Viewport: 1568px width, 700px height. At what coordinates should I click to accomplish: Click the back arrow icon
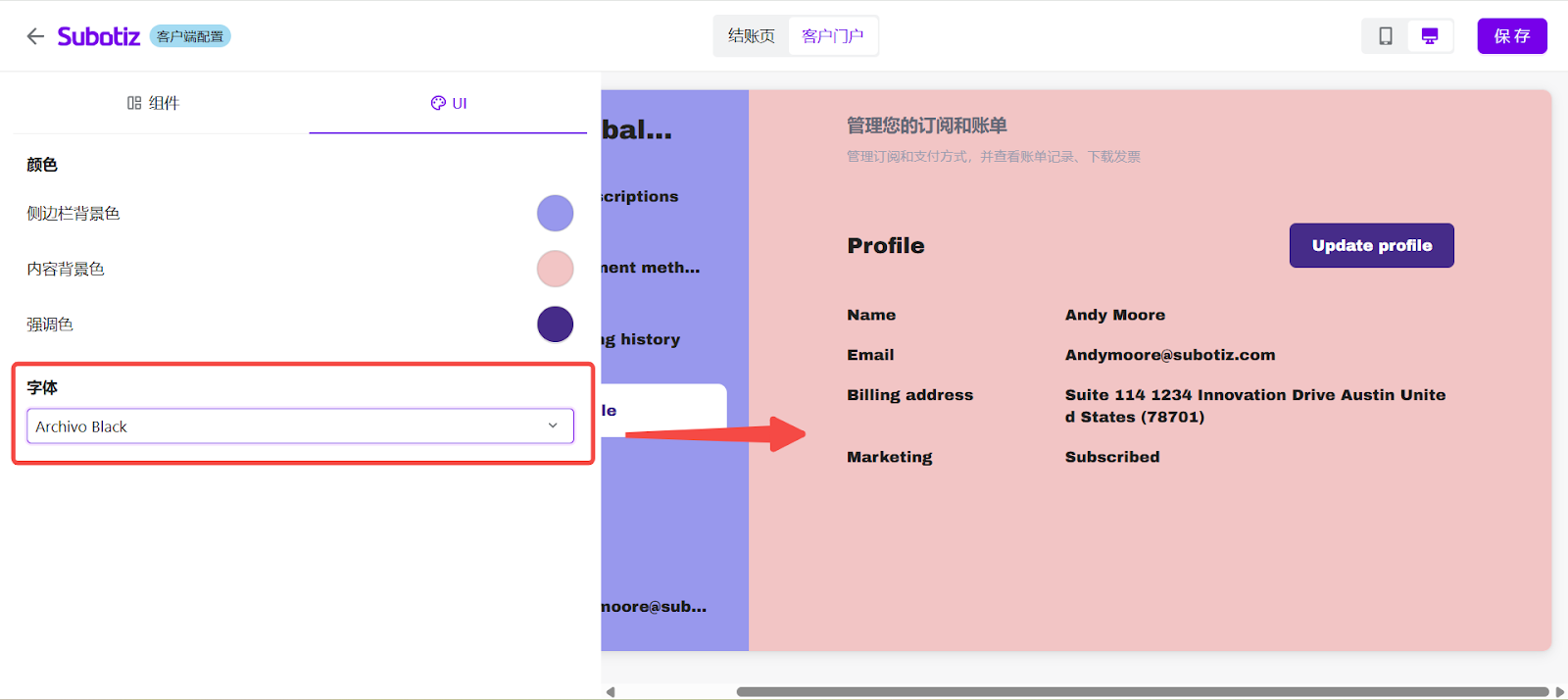[x=35, y=36]
